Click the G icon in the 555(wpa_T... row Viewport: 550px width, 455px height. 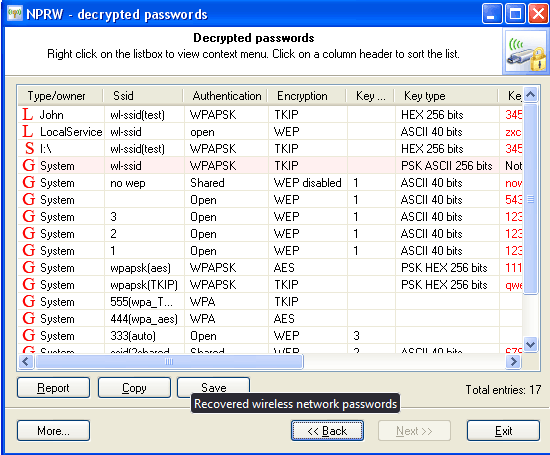tap(29, 301)
